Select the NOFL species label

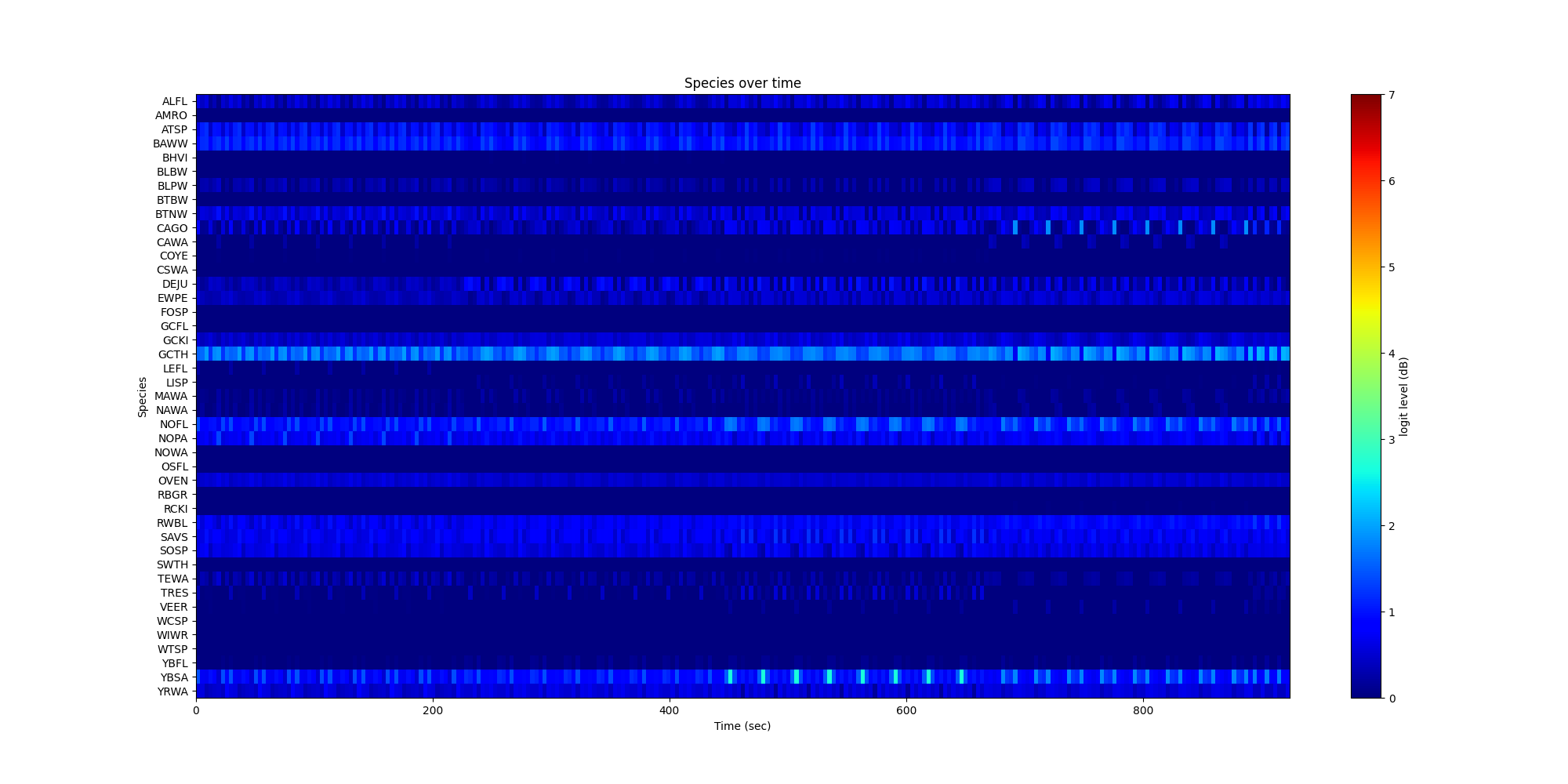[x=173, y=424]
